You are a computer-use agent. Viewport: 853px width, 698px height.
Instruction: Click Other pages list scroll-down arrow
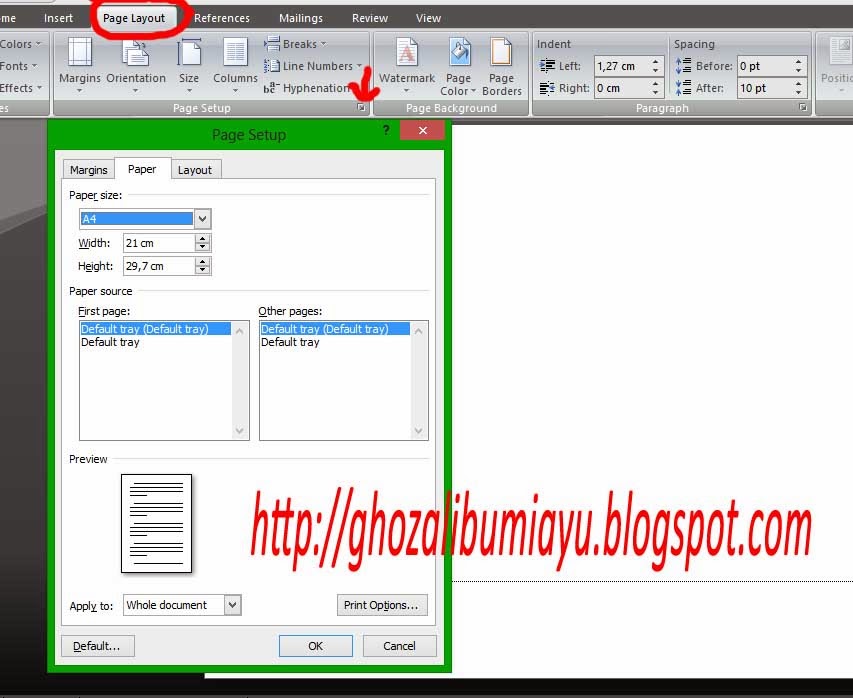418,431
